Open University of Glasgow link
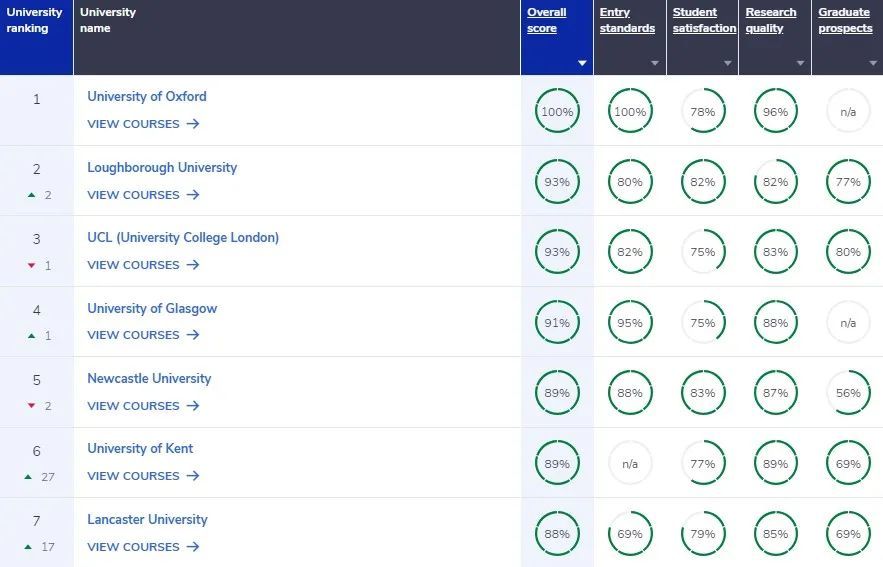 click(x=152, y=309)
